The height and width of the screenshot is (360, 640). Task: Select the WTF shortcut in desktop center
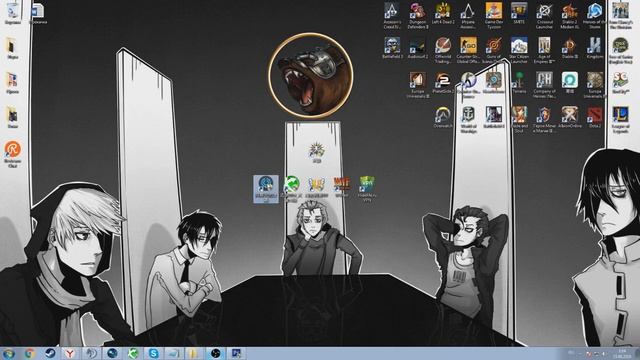(x=342, y=187)
